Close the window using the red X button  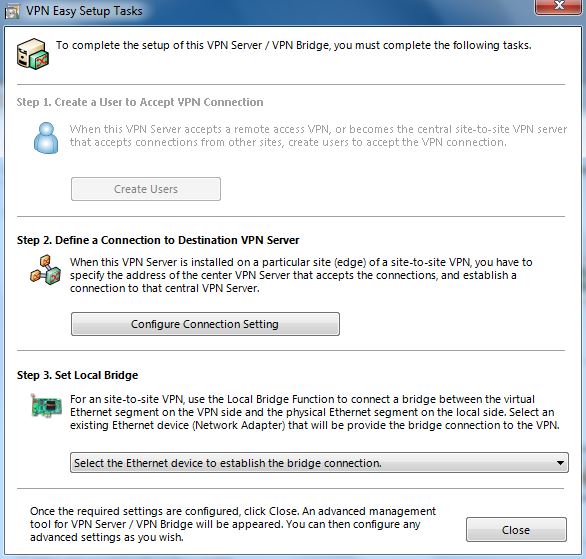tap(559, 6)
